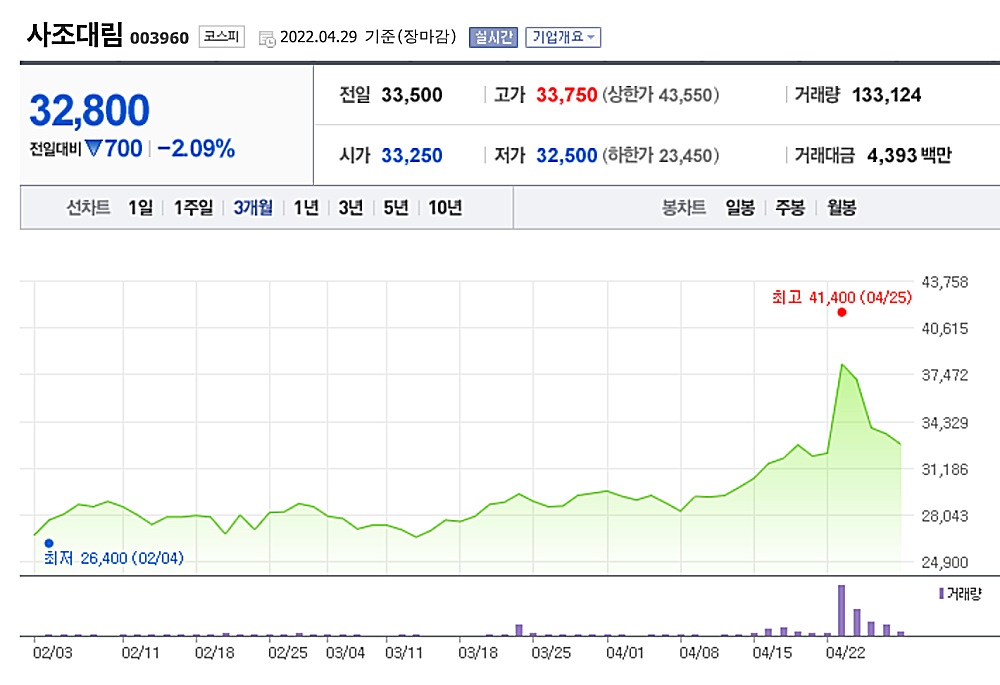
Task: Click the 04/01 date axis label
Action: point(625,653)
